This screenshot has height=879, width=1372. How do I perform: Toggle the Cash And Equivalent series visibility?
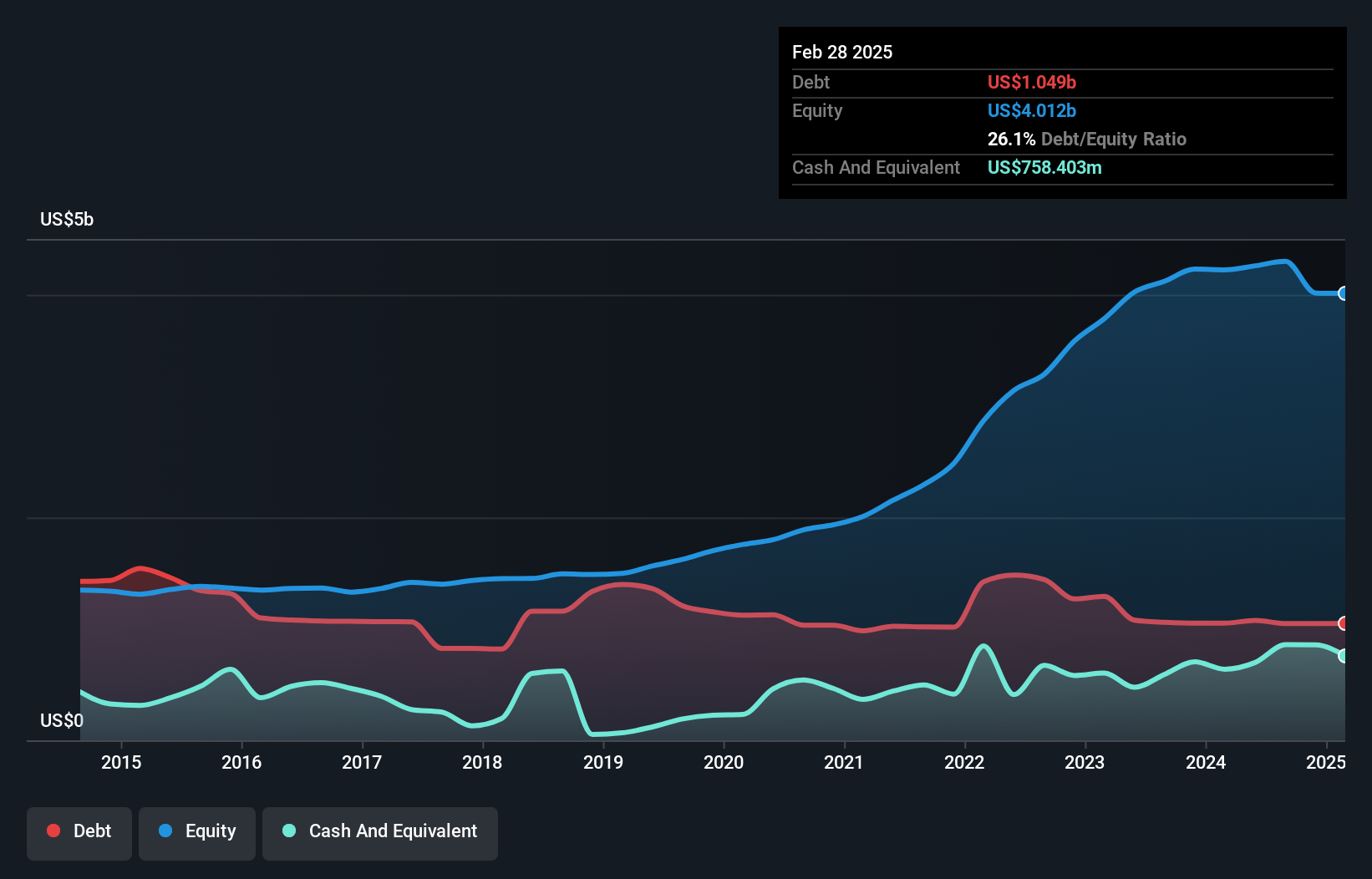[x=379, y=832]
